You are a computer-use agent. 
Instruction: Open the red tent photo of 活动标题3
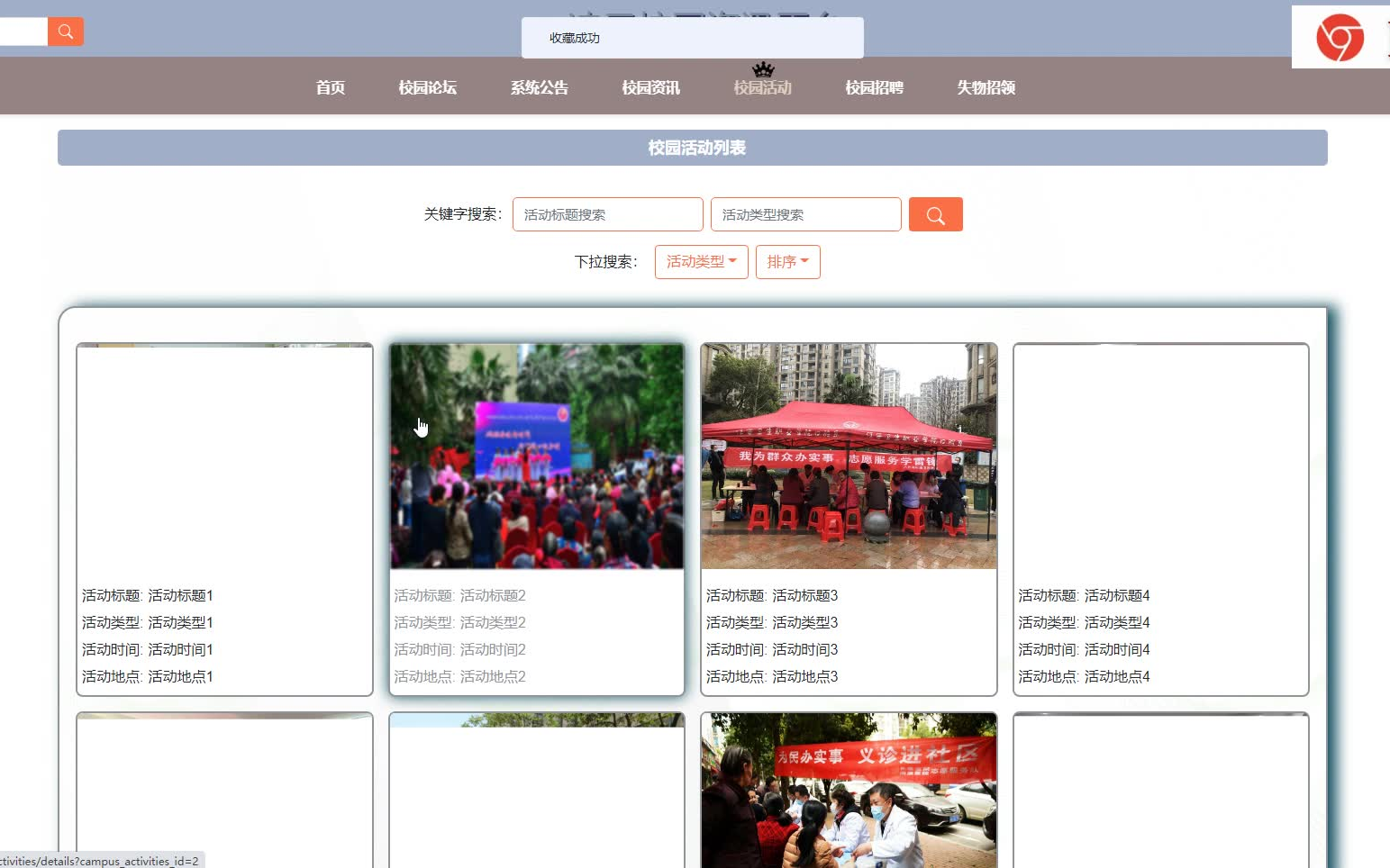click(x=849, y=457)
